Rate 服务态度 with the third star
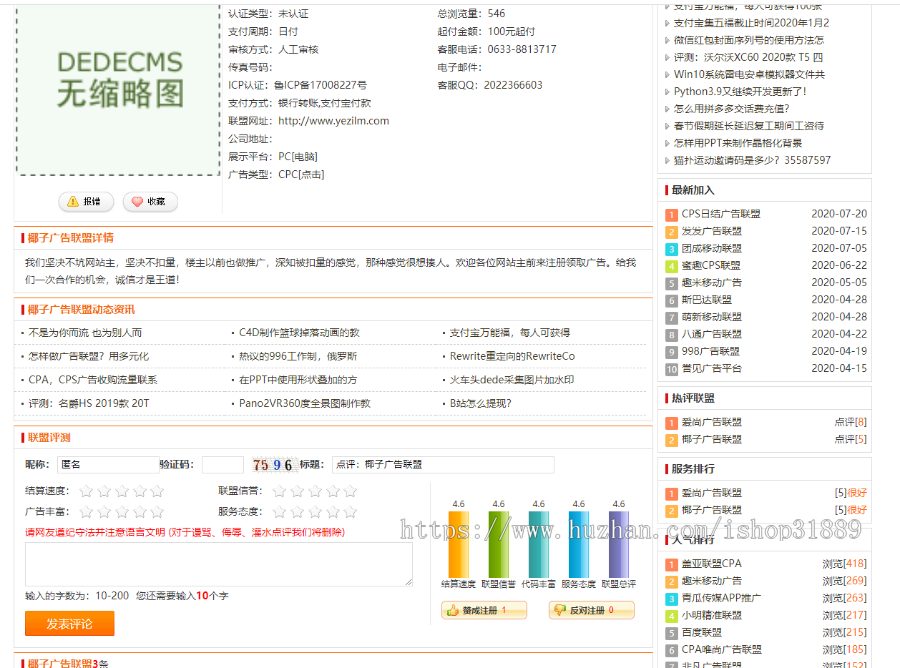The width and height of the screenshot is (900, 668). point(315,512)
